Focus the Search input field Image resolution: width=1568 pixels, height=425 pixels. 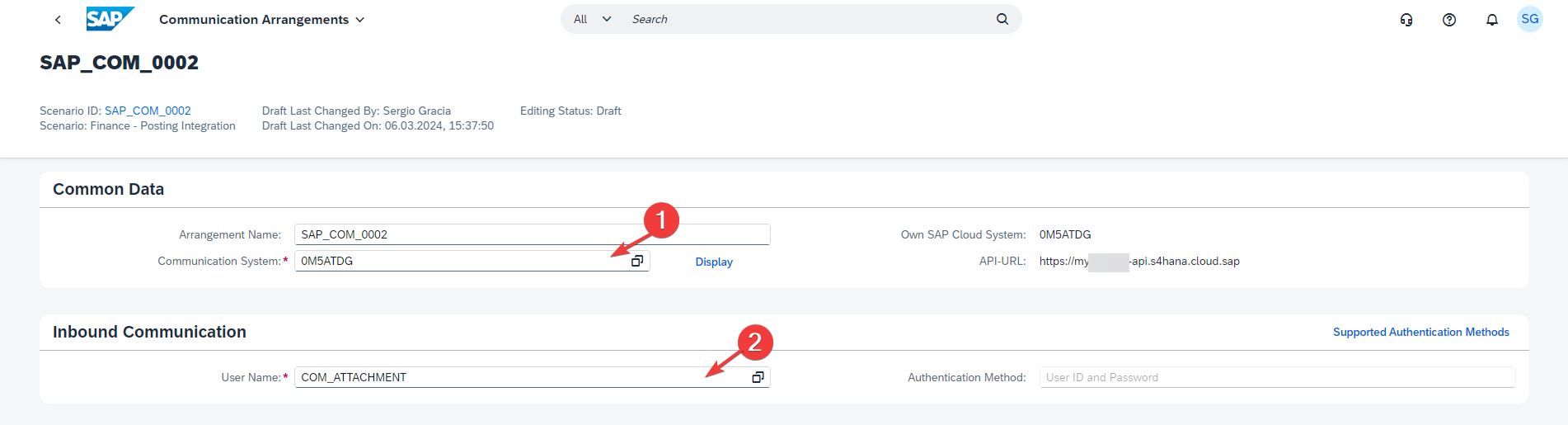(808, 19)
